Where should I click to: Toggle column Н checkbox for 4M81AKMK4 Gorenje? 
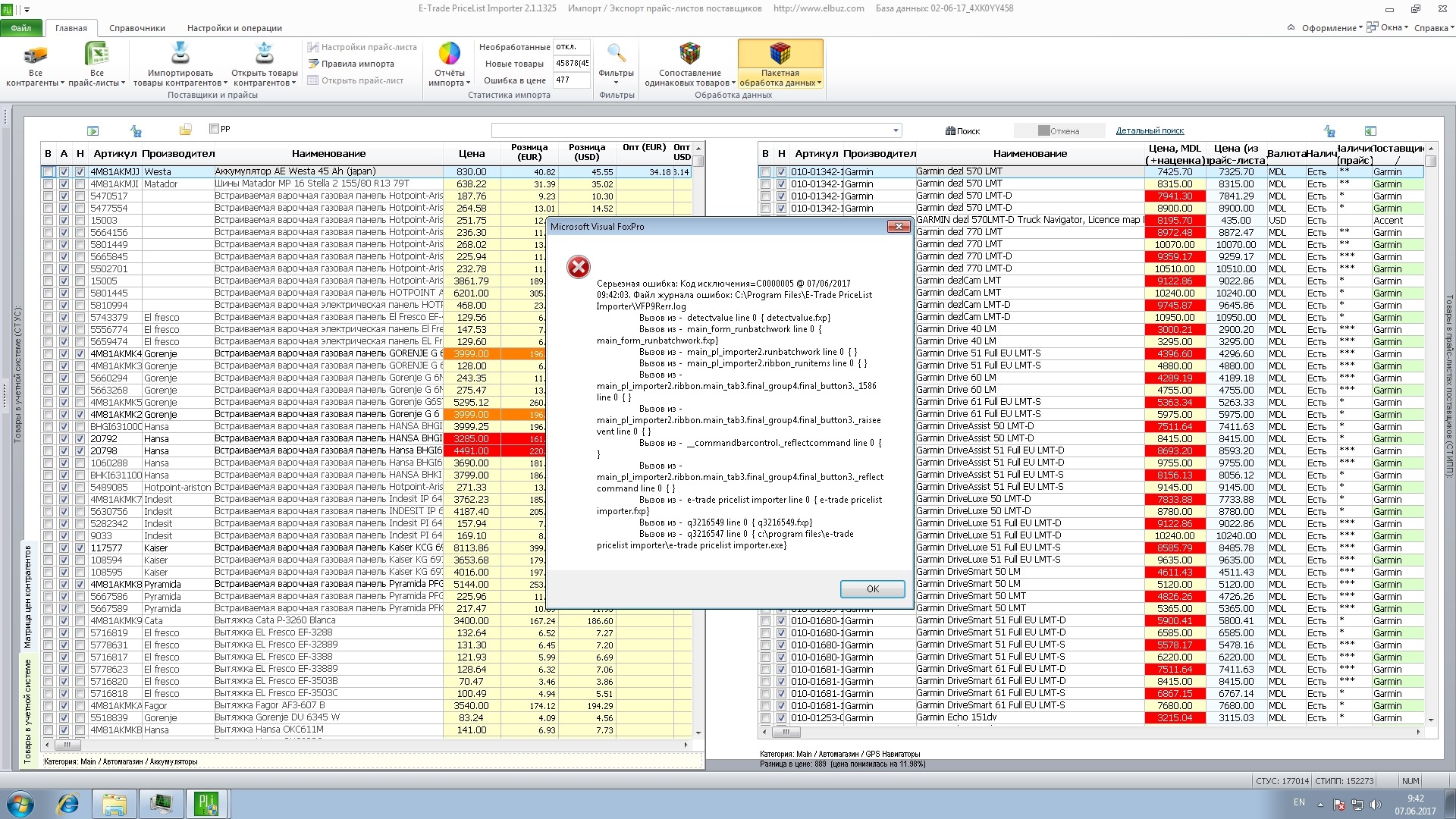pos(80,354)
